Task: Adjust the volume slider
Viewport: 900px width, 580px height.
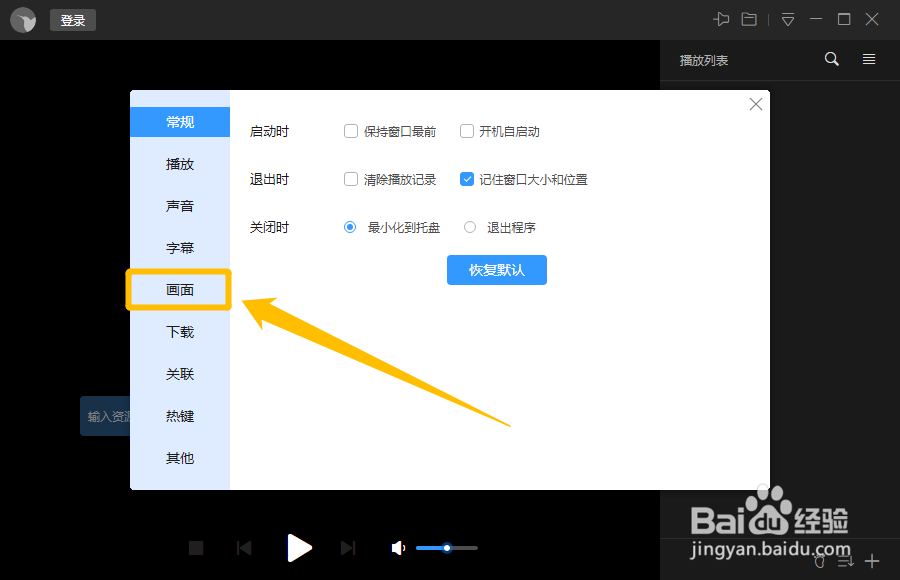Action: point(446,547)
